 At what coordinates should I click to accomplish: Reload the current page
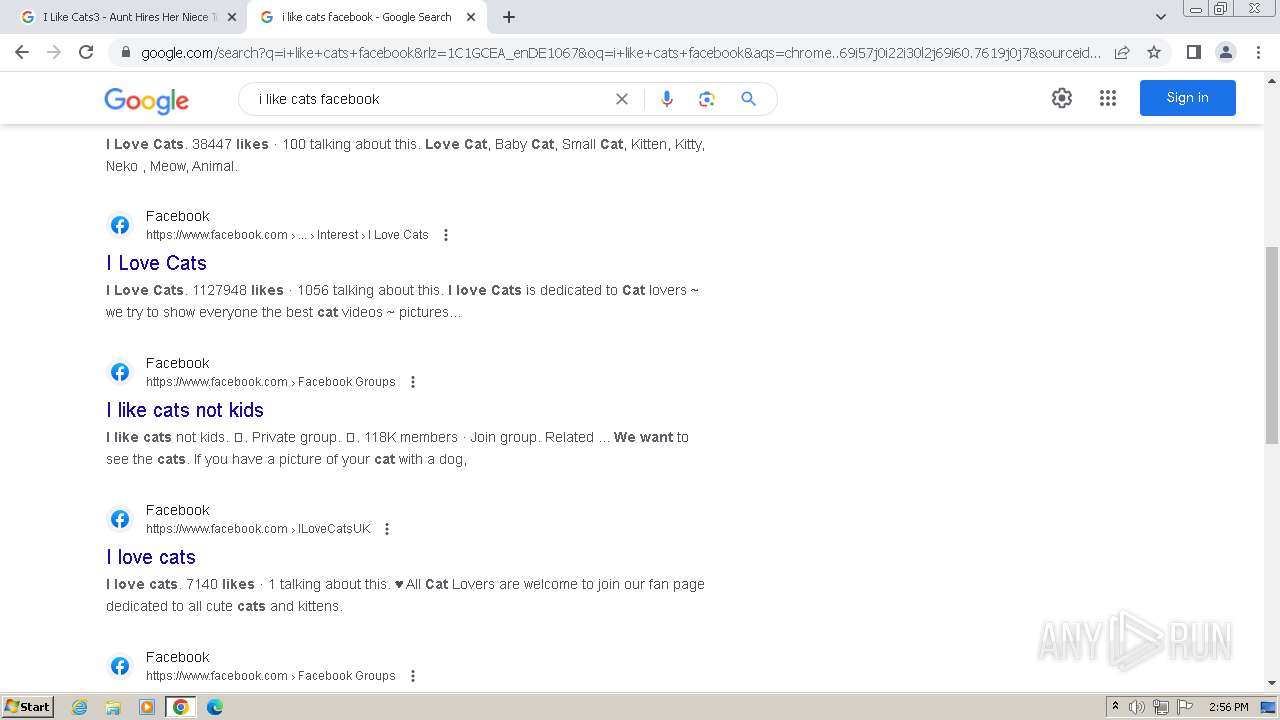pos(86,52)
